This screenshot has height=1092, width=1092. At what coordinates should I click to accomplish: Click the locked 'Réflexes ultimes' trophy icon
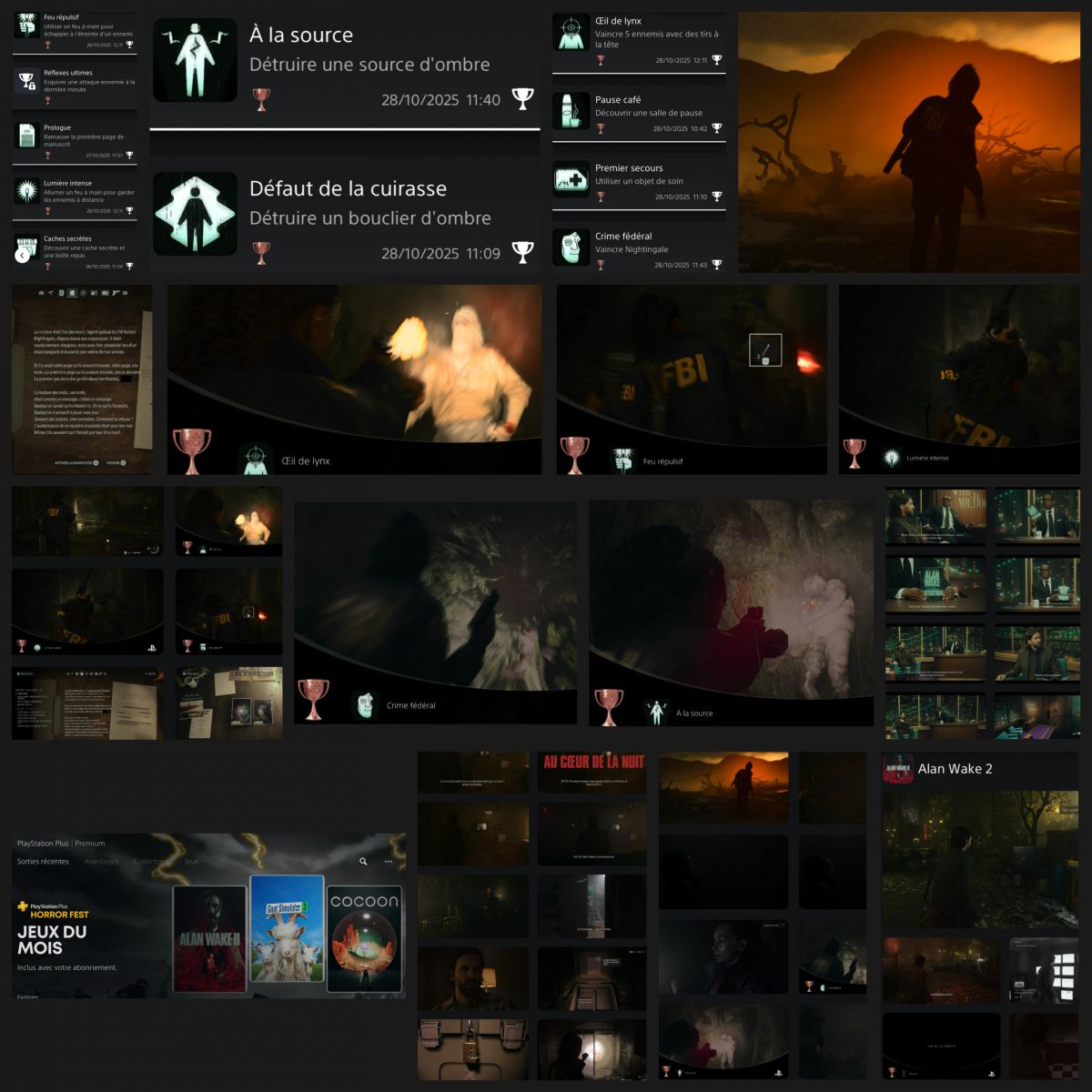[x=26, y=81]
